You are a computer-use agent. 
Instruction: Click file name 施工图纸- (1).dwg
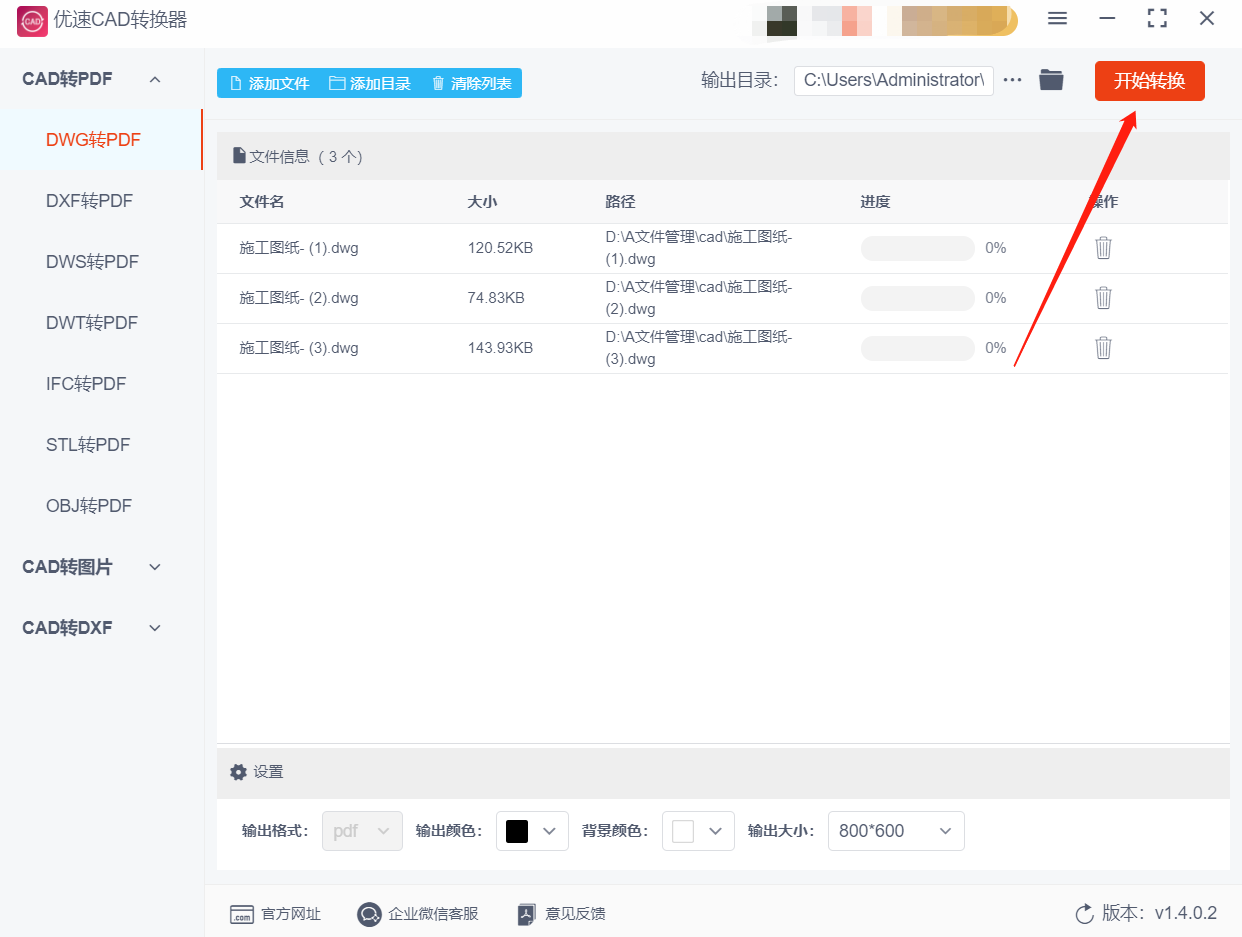[299, 248]
